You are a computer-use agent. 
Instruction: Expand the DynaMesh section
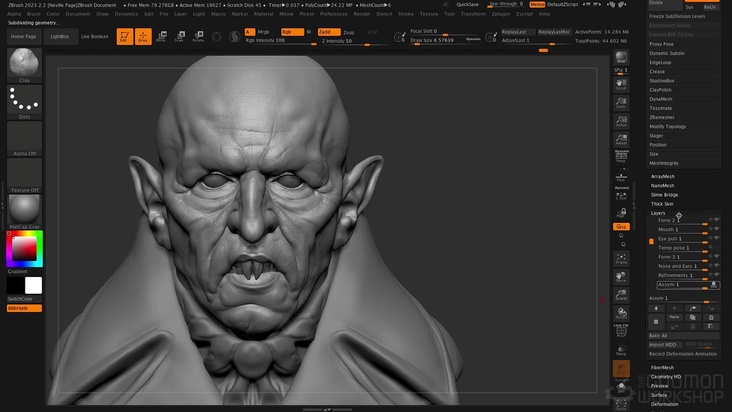pyautogui.click(x=661, y=99)
